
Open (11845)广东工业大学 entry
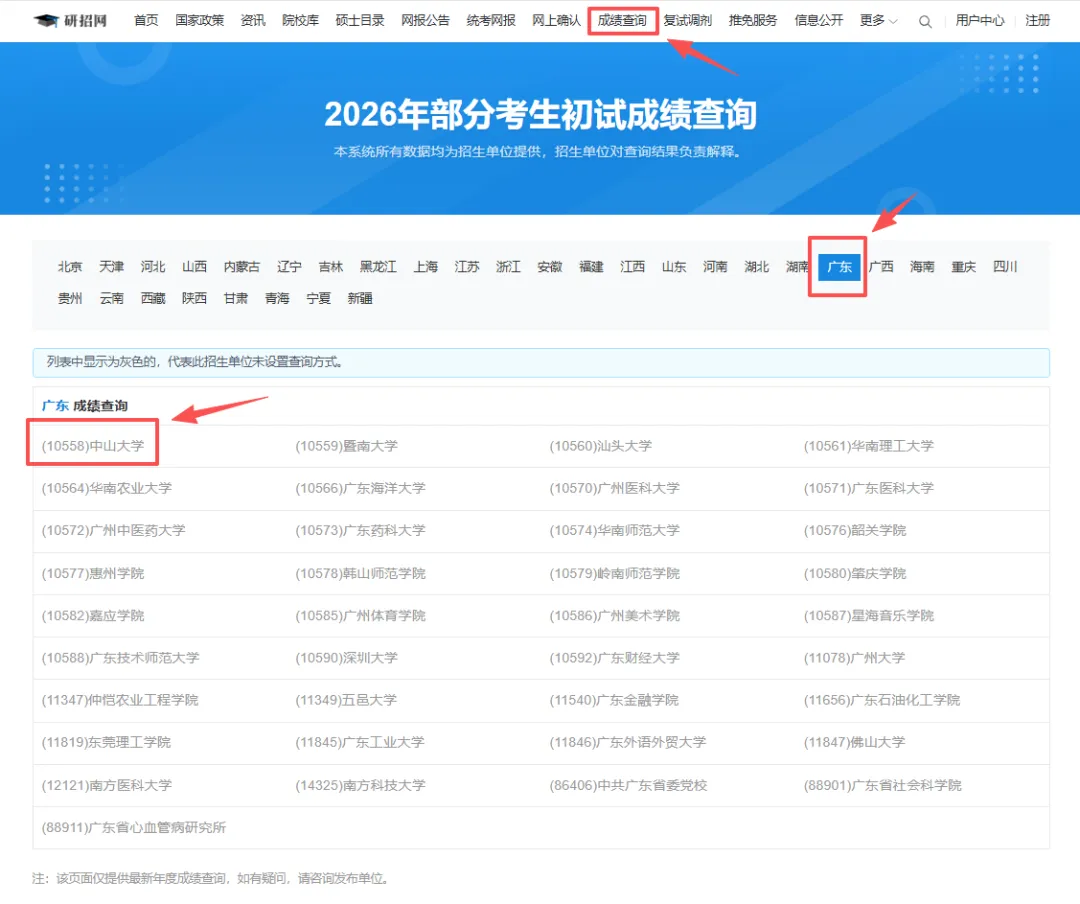[360, 742]
